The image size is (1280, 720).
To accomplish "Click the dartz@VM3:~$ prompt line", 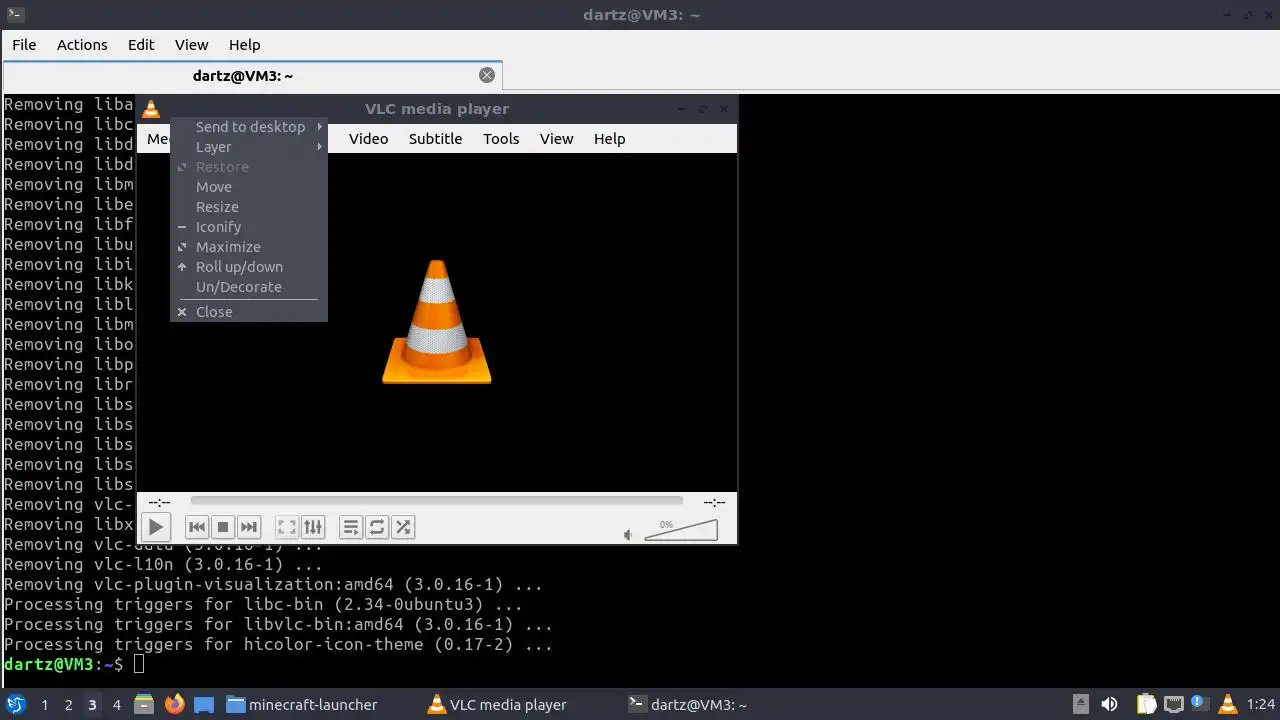I will (x=74, y=664).
